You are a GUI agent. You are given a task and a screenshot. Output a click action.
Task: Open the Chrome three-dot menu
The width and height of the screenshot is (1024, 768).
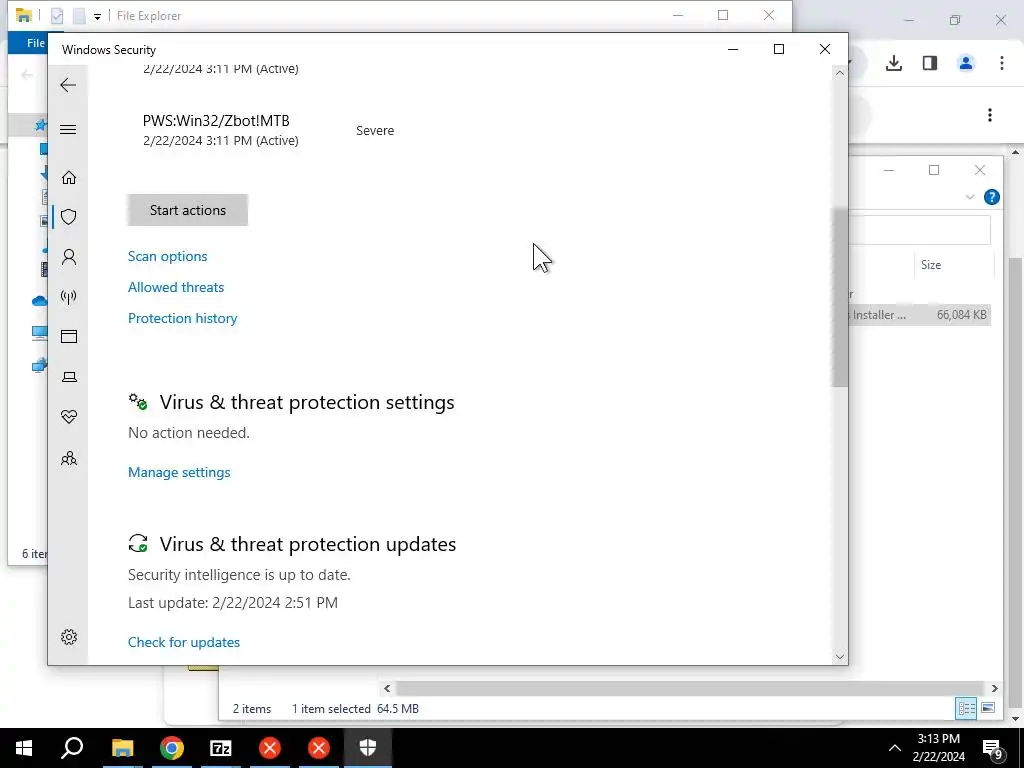point(1002,63)
